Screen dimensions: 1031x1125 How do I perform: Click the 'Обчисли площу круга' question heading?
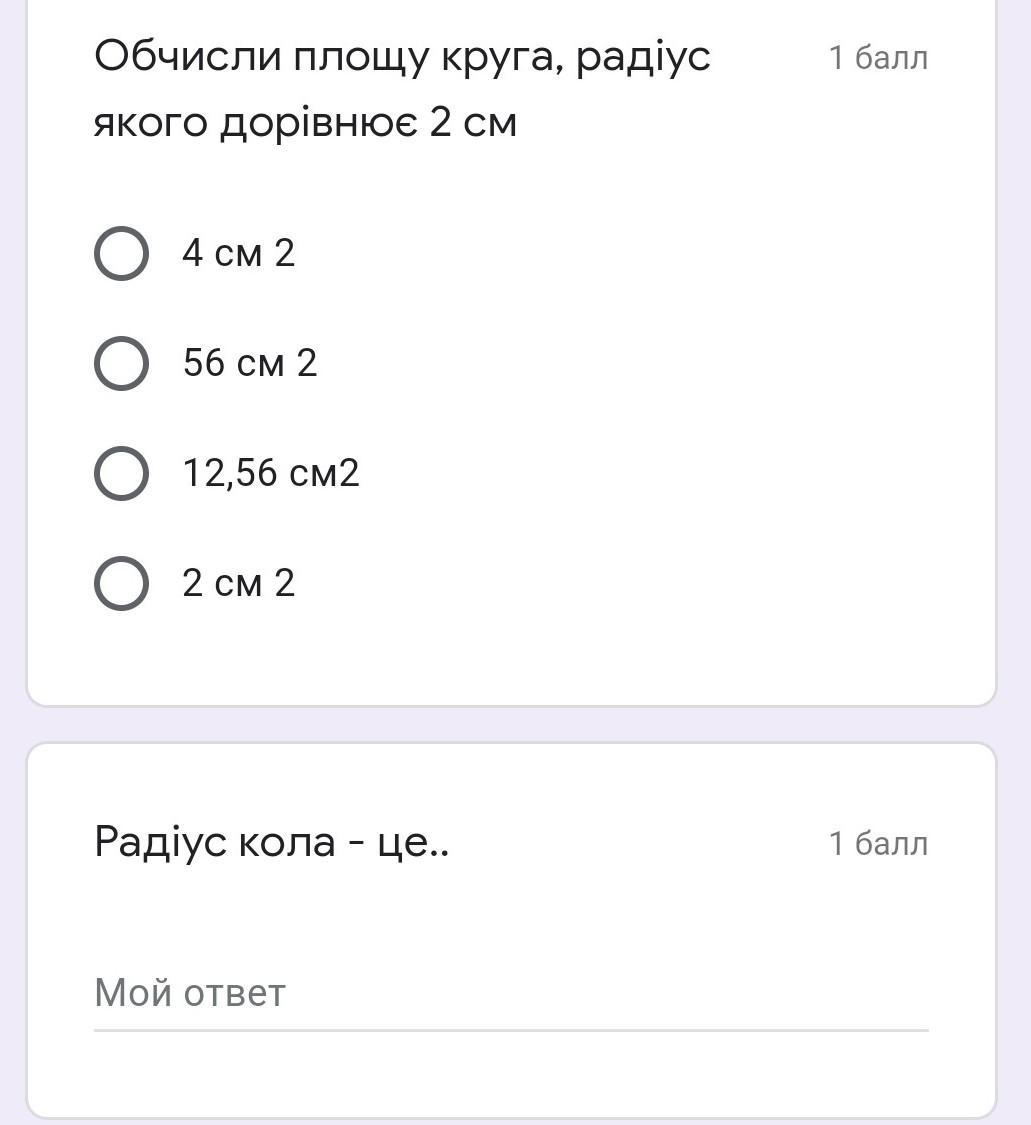(402, 57)
